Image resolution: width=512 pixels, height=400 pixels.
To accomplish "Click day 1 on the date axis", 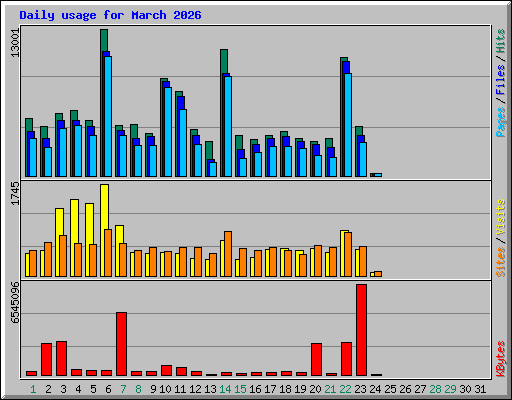I will point(33,389).
